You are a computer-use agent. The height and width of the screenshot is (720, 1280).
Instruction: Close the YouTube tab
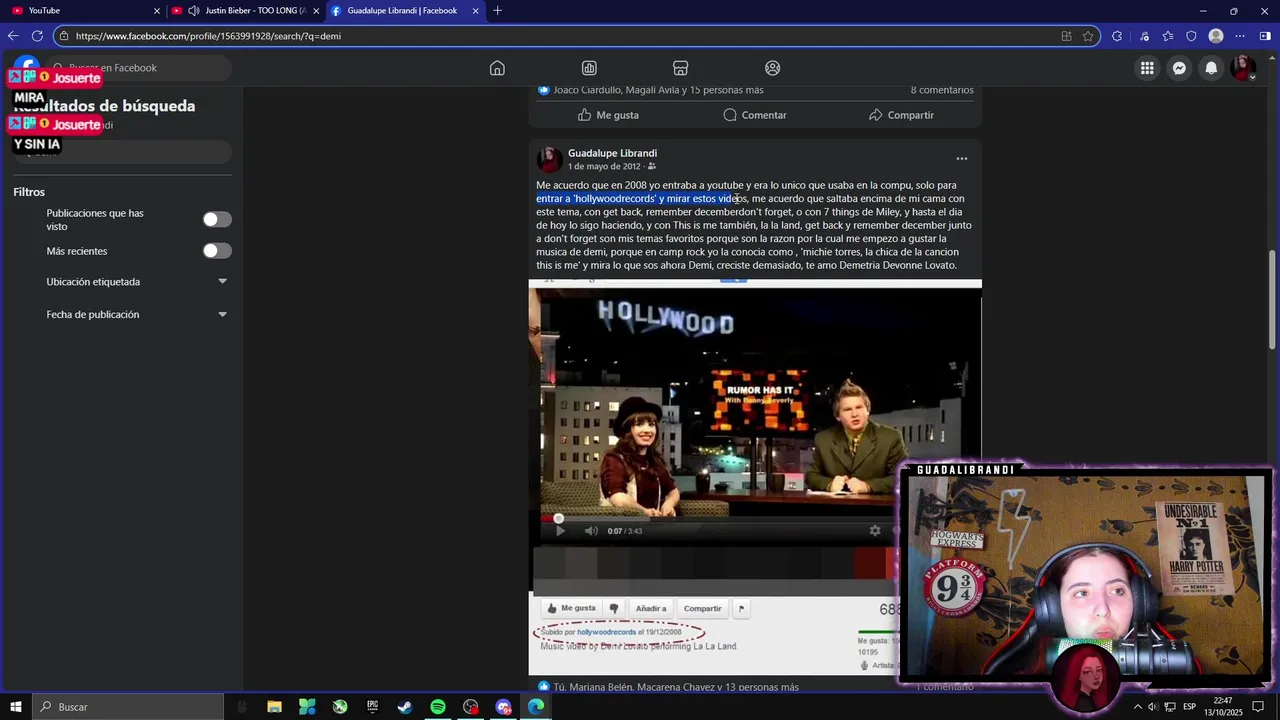156,11
